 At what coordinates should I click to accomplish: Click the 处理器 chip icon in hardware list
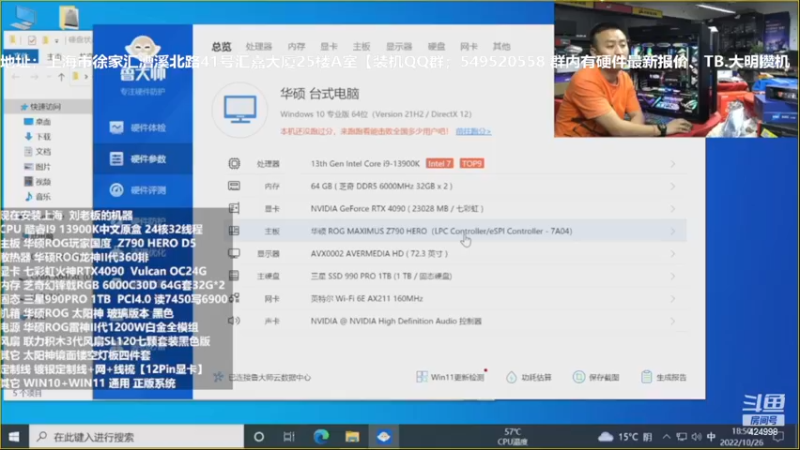coord(234,163)
